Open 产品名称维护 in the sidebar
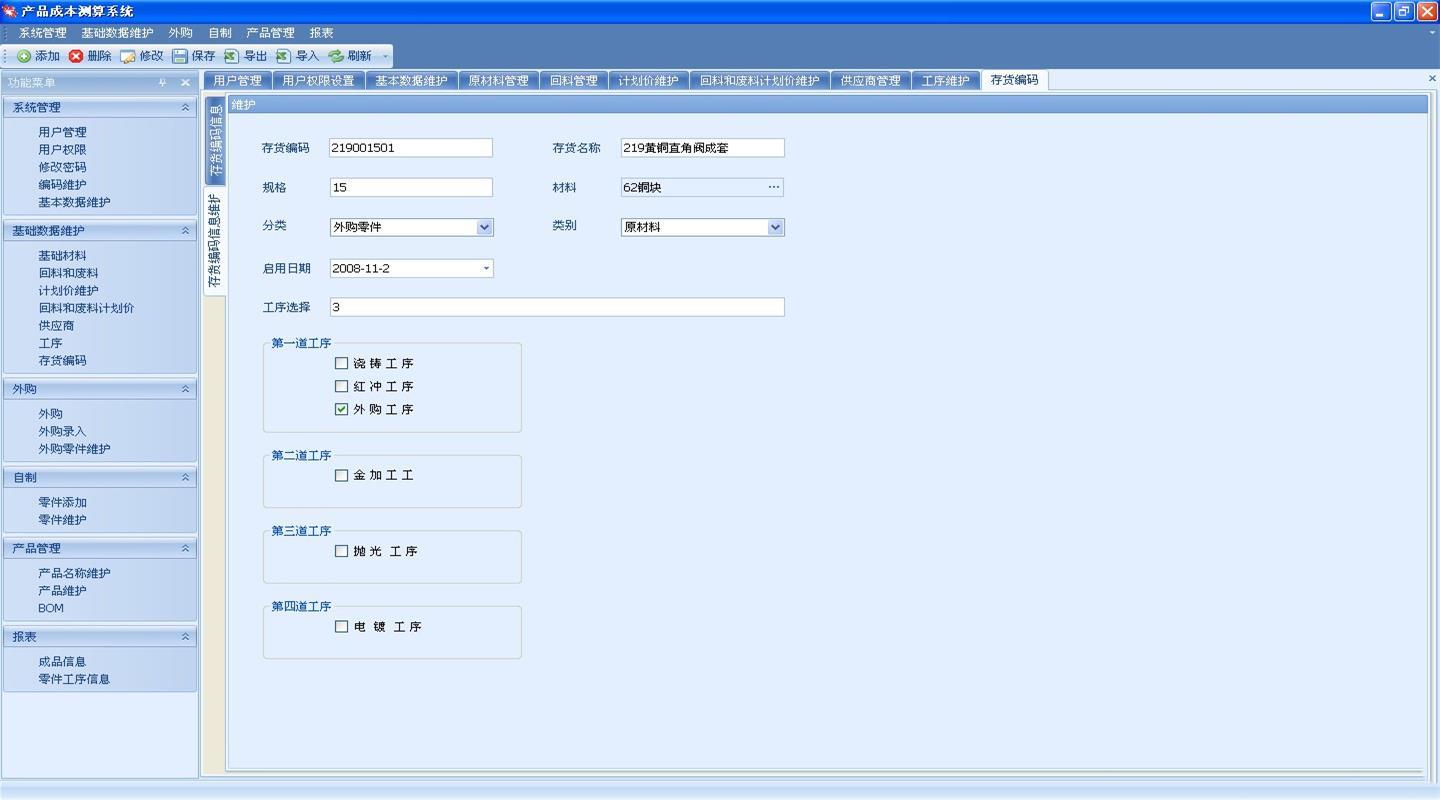Screen dimensions: 1440x800 point(74,574)
